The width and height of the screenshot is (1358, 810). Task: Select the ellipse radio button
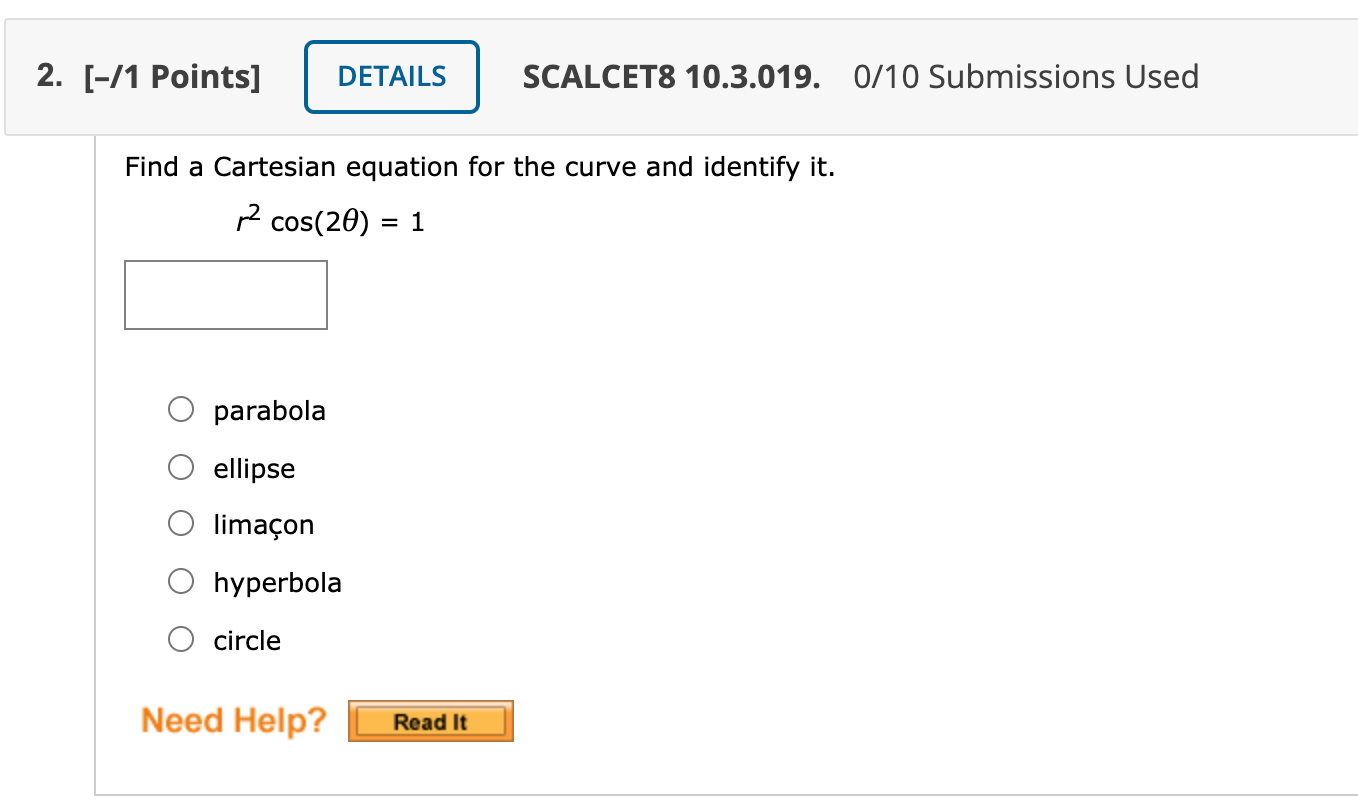coord(181,466)
